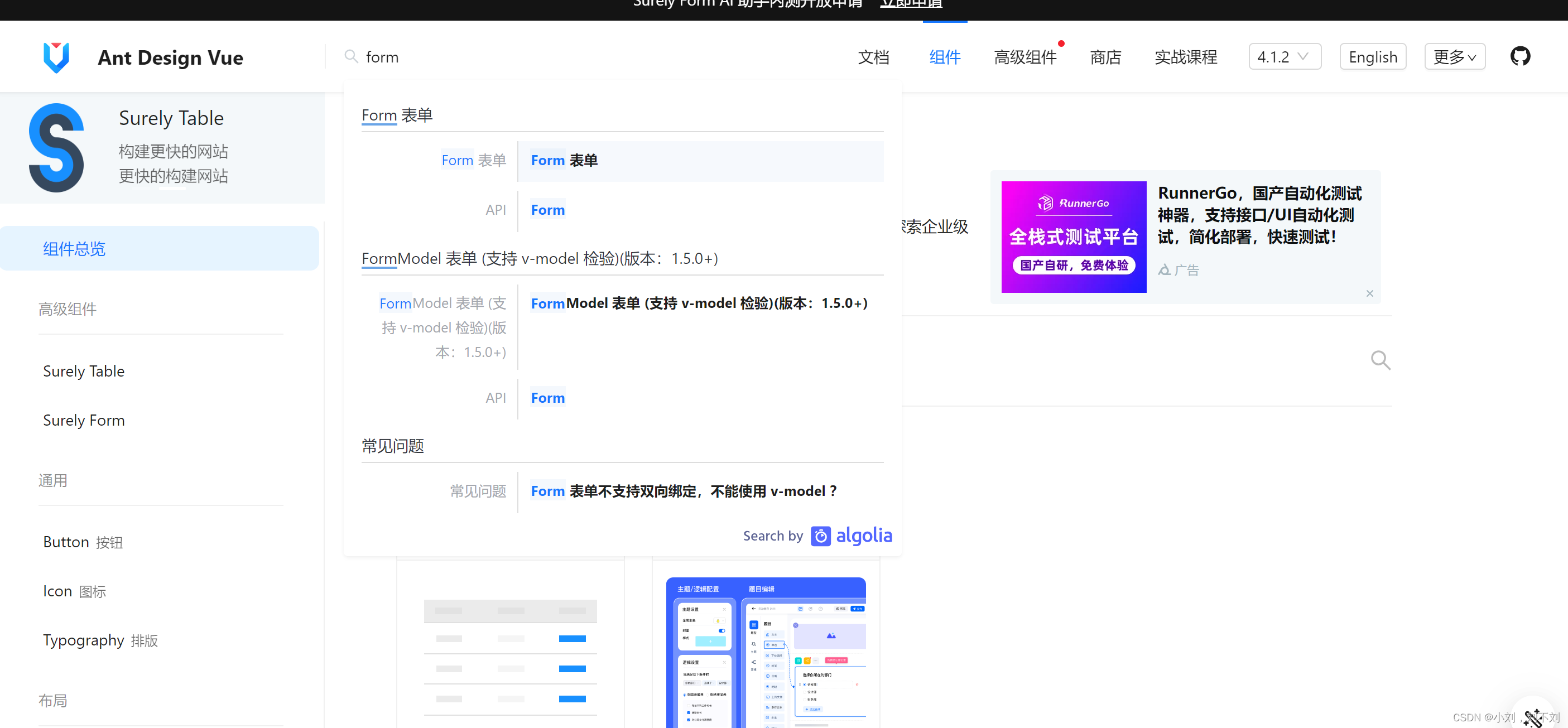Viewport: 1568px width, 728px height.
Task: Click the 立即申请 banner link
Action: pyautogui.click(x=910, y=4)
